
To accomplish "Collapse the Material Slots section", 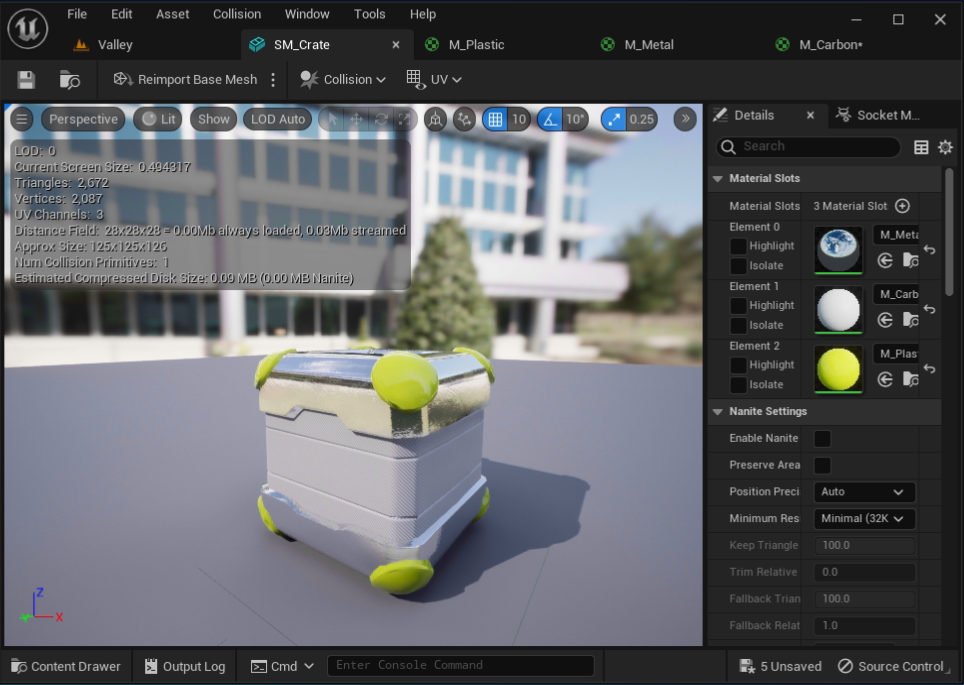I will pyautogui.click(x=718, y=178).
